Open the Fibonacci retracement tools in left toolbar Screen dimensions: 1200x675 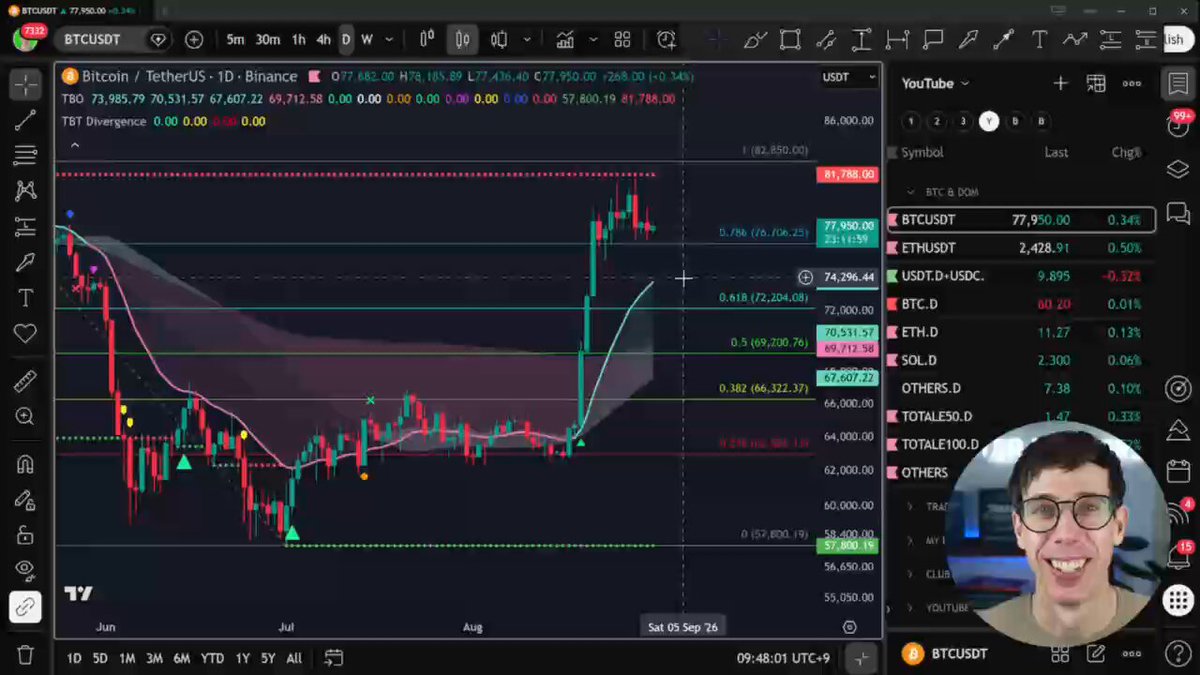point(25,155)
